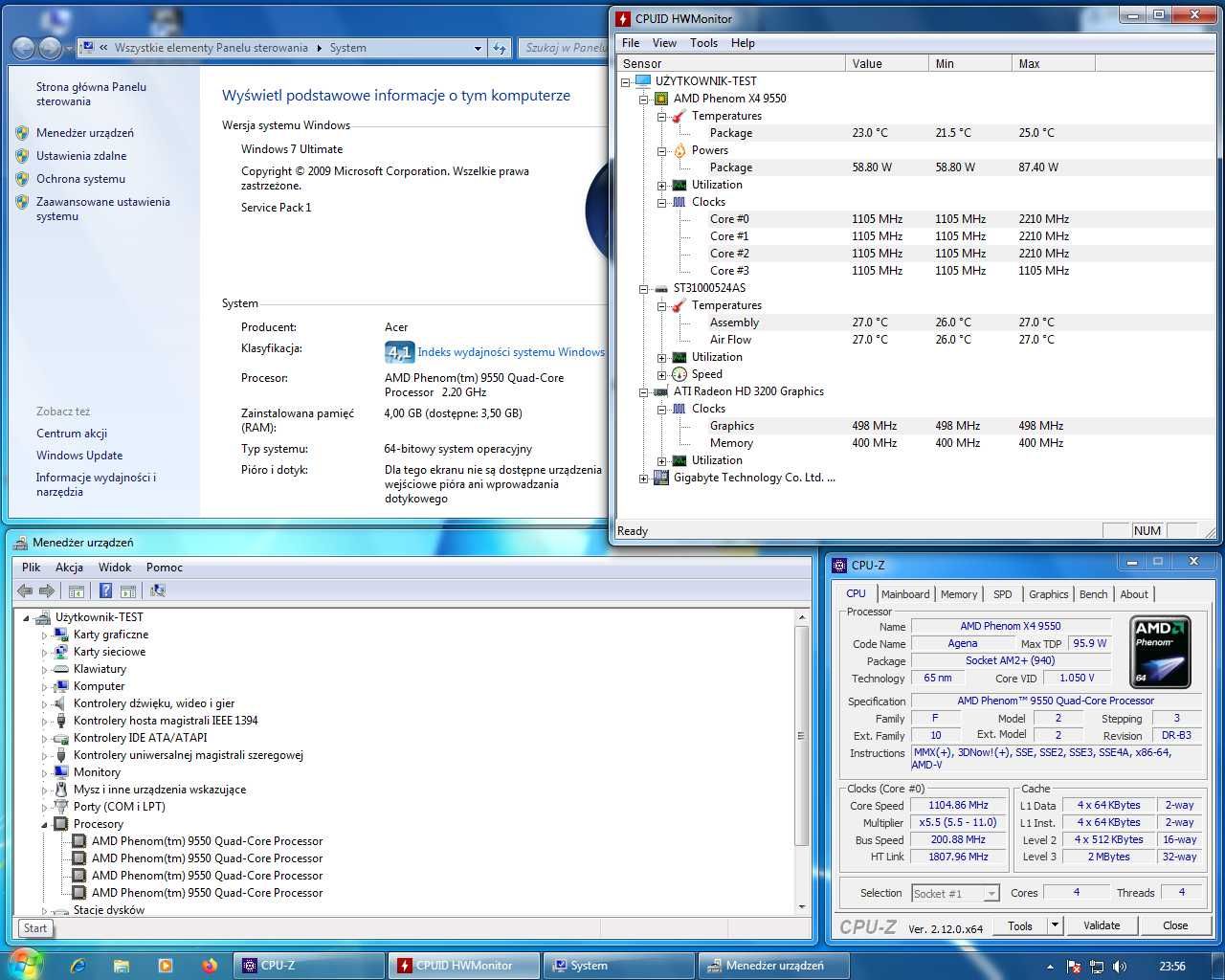Click Sensor column header in HWMonitor

(x=732, y=63)
